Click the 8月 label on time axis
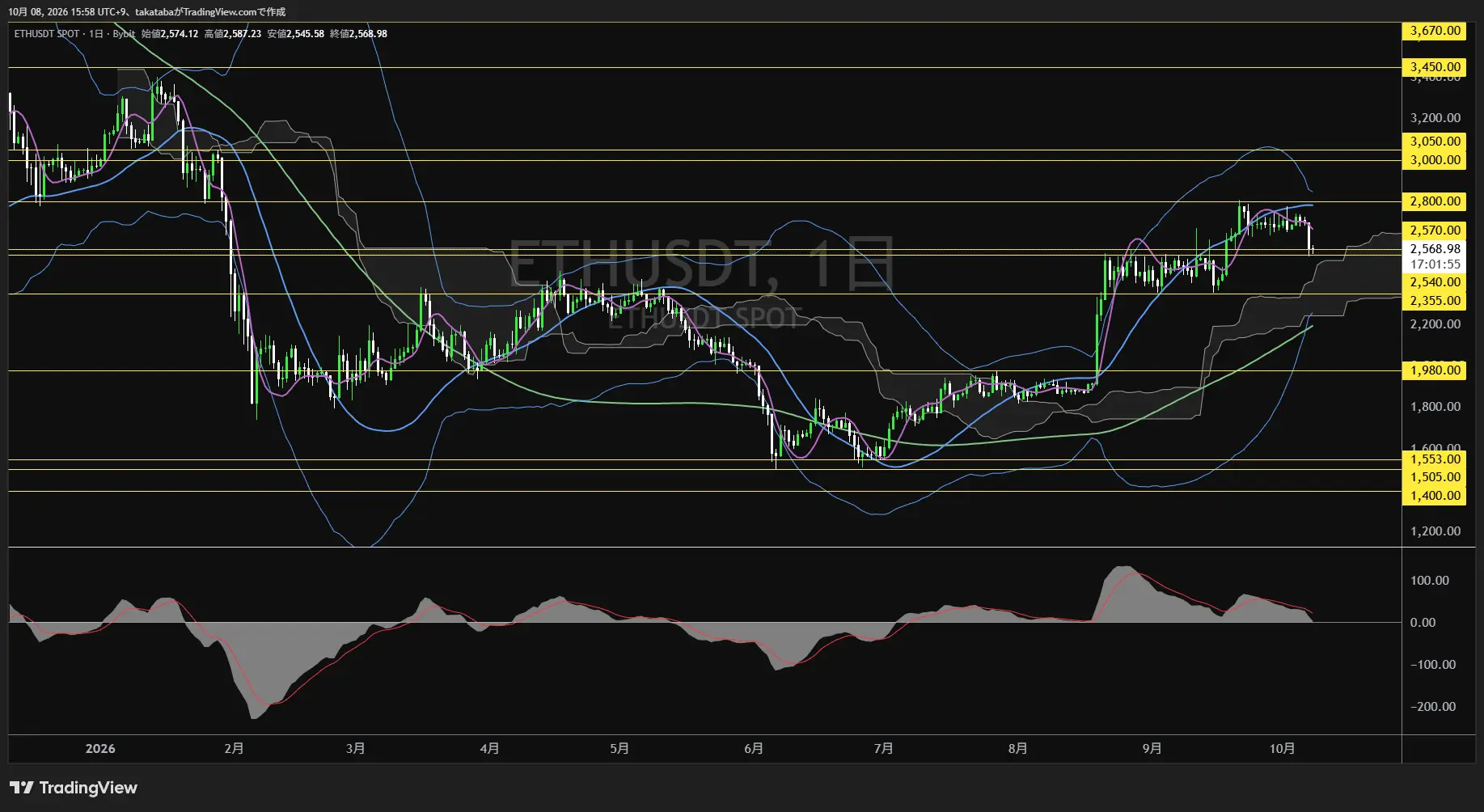1484x812 pixels. [1018, 749]
